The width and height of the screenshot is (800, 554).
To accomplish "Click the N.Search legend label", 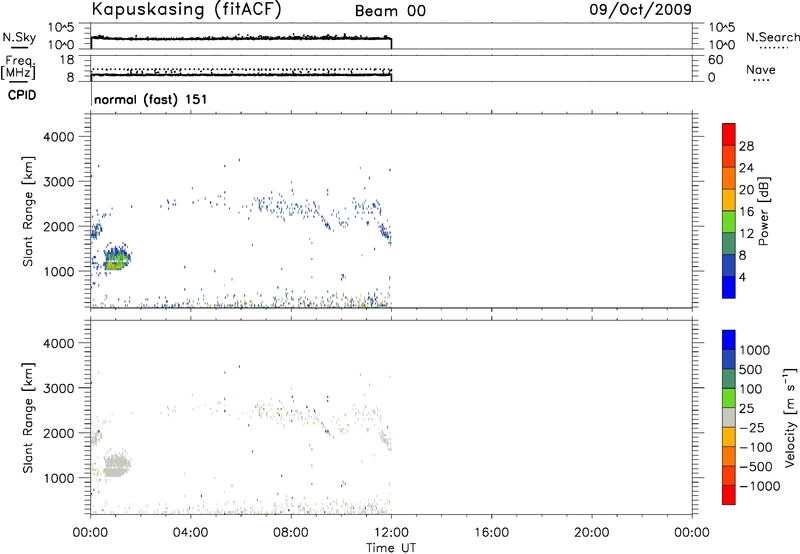I will pyautogui.click(x=772, y=37).
